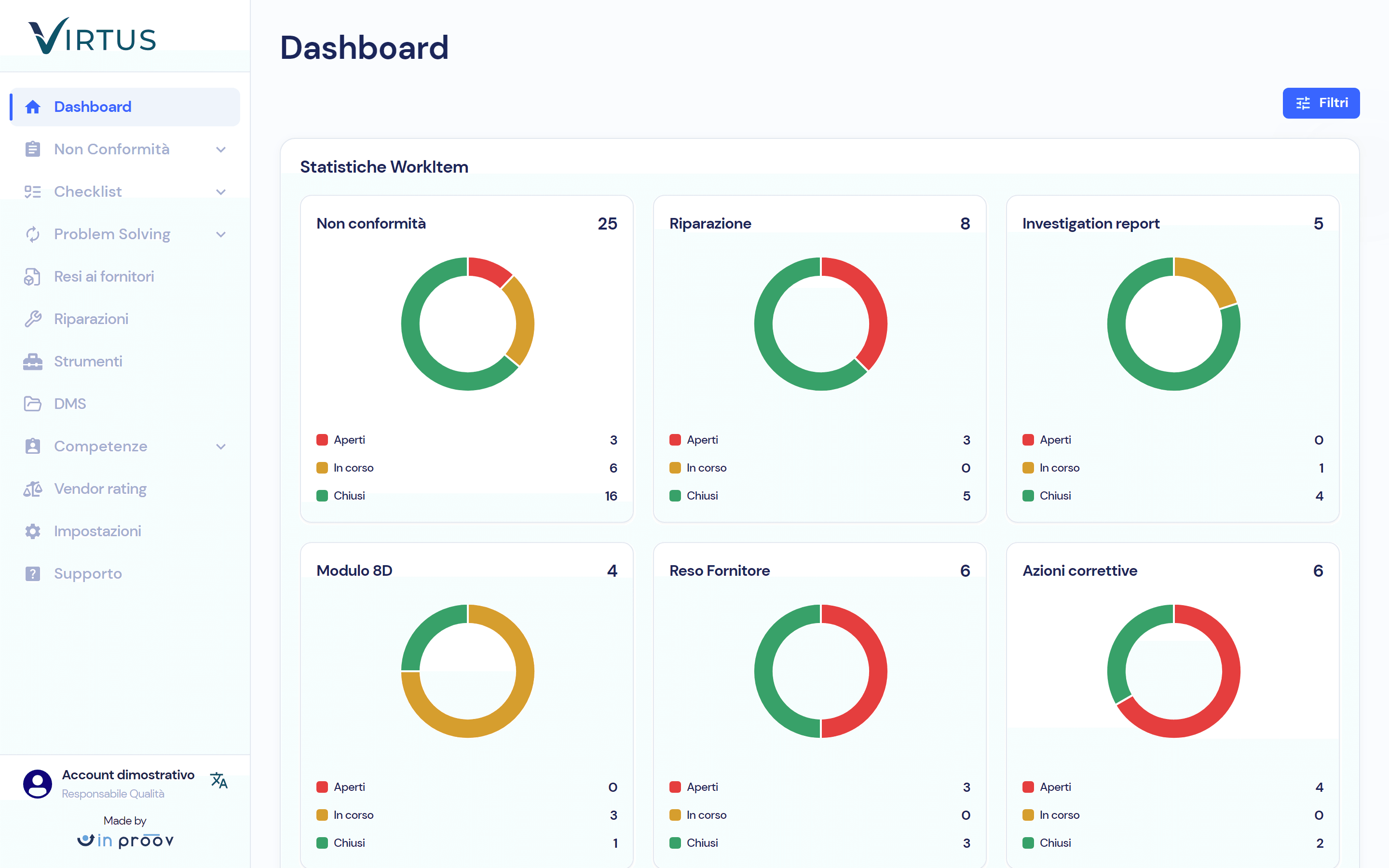This screenshot has width=1389, height=868.
Task: Click the Strumenti toolbox icon
Action: (33, 362)
